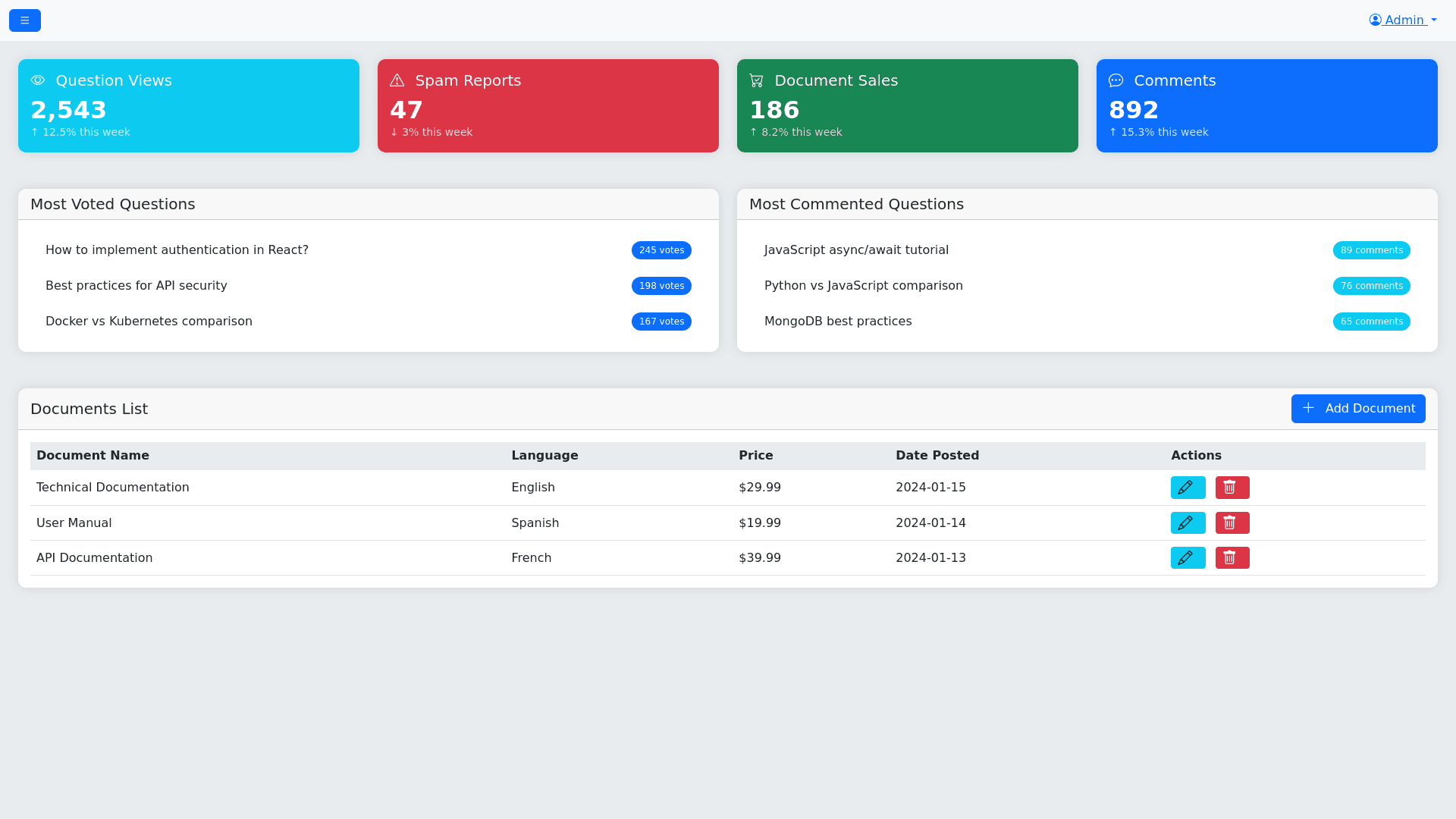This screenshot has width=1456, height=819.
Task: Click the Price column header
Action: pos(755,456)
